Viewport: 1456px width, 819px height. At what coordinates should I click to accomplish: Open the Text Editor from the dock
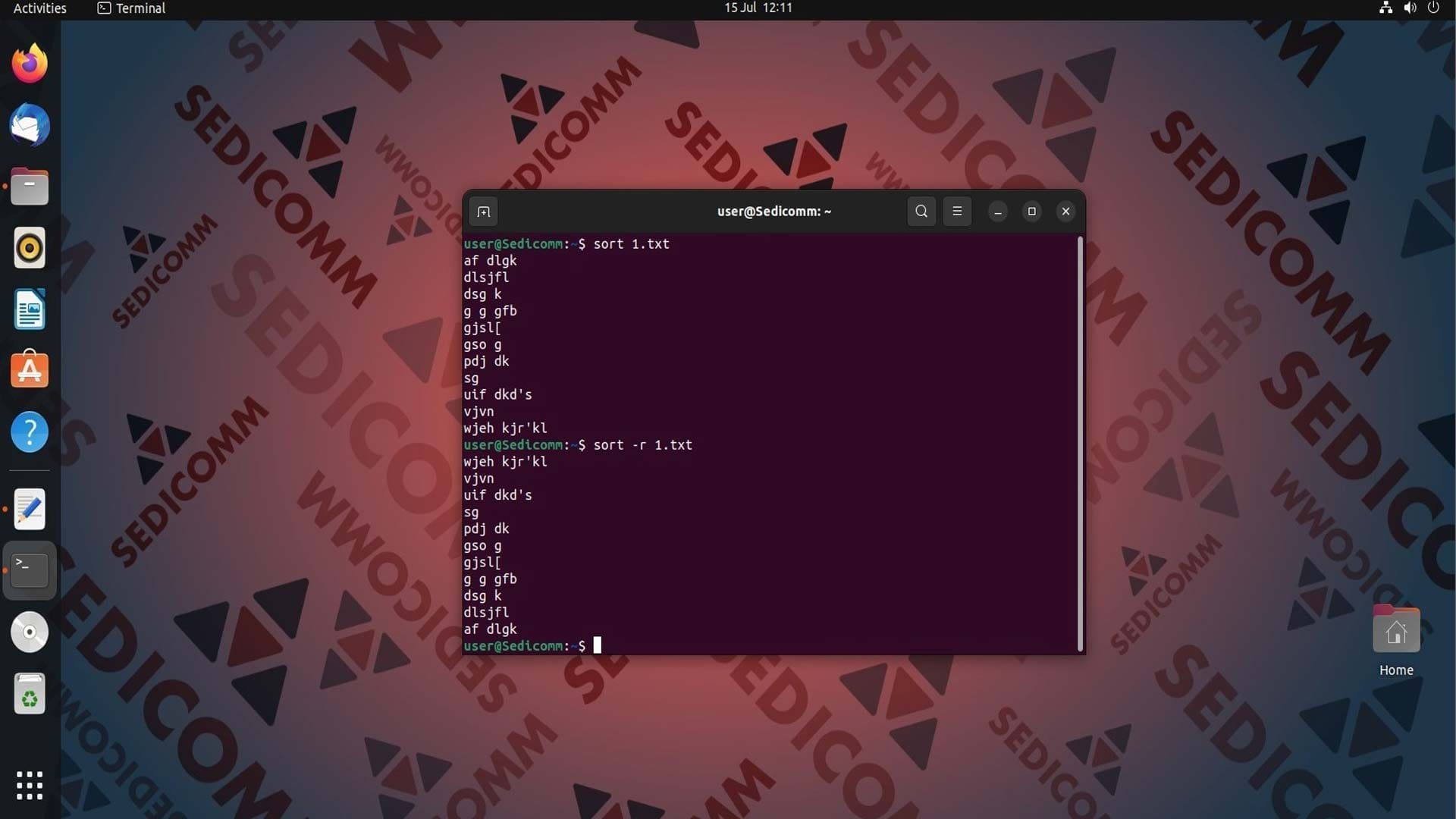pyautogui.click(x=30, y=509)
